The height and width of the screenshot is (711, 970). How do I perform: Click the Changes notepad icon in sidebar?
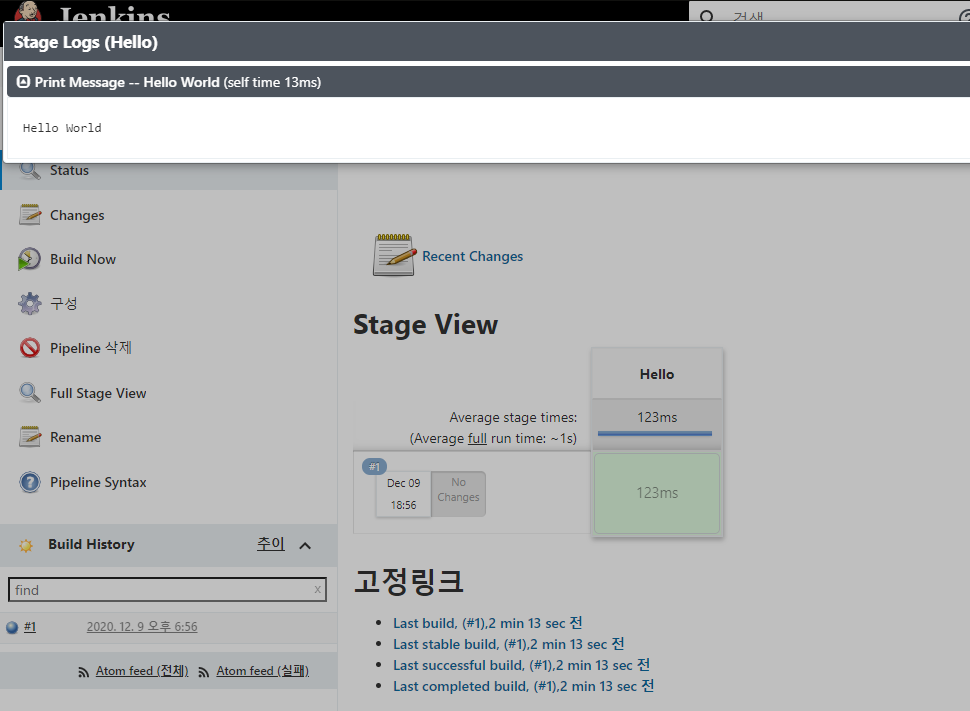[x=30, y=215]
